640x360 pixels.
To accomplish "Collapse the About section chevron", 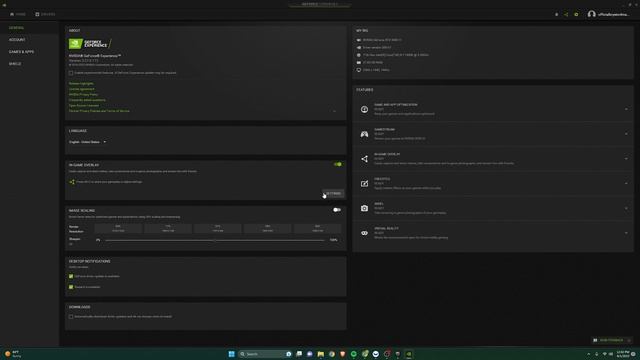I will 334,111.
